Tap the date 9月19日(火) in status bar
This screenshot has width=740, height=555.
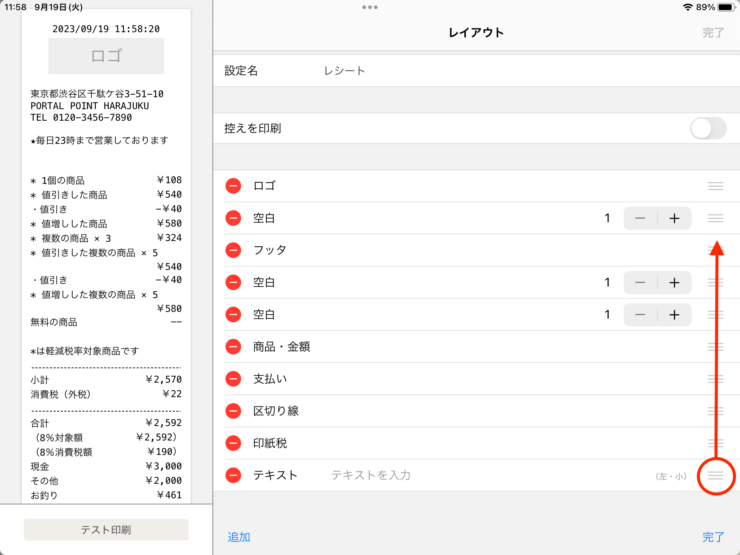click(x=59, y=7)
